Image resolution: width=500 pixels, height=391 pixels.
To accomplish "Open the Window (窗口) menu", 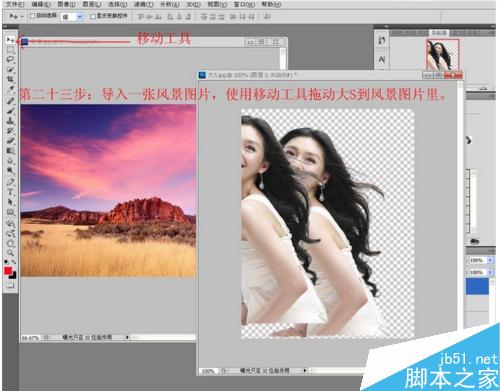I will 244,4.
